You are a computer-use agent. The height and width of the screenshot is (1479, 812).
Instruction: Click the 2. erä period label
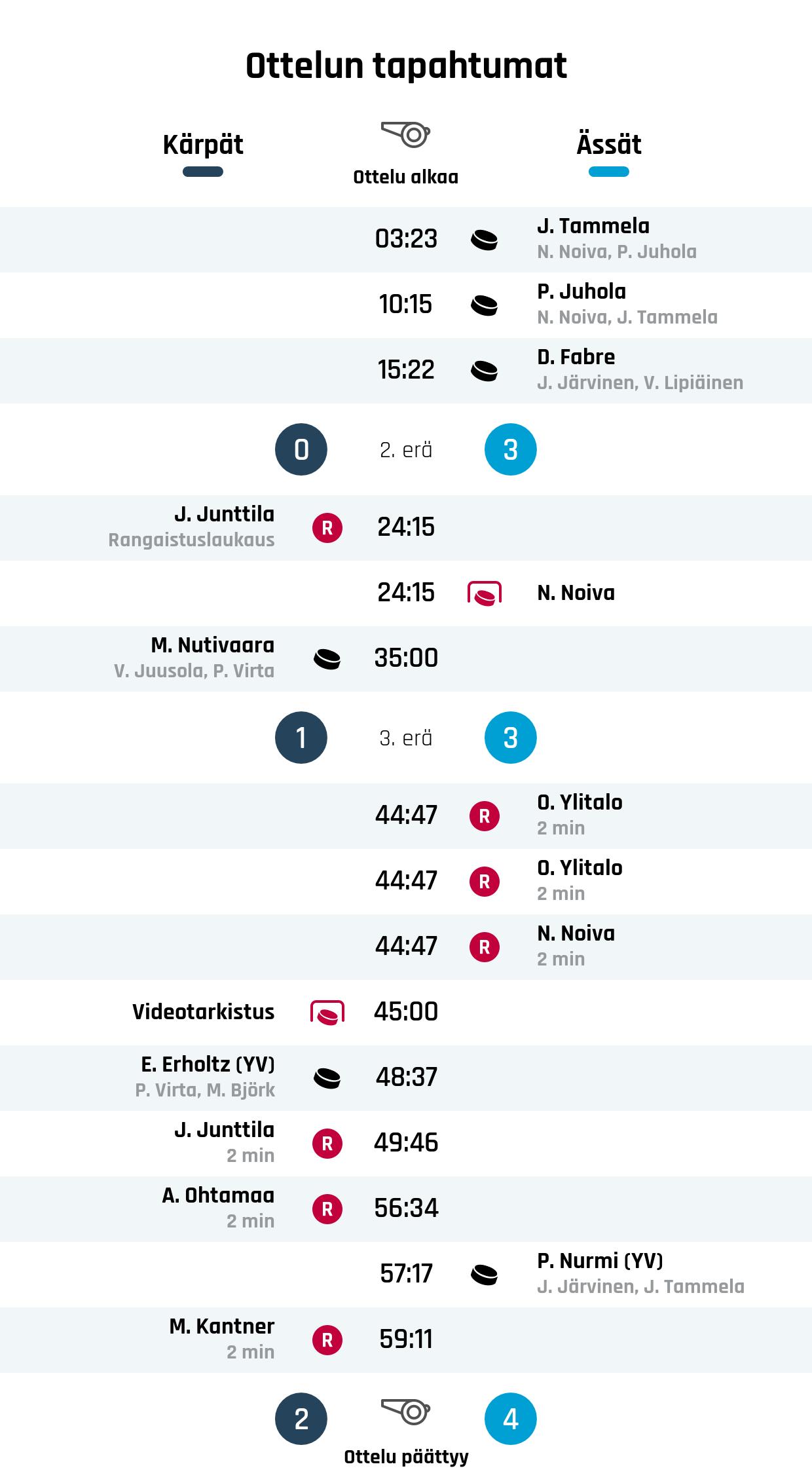[405, 450]
